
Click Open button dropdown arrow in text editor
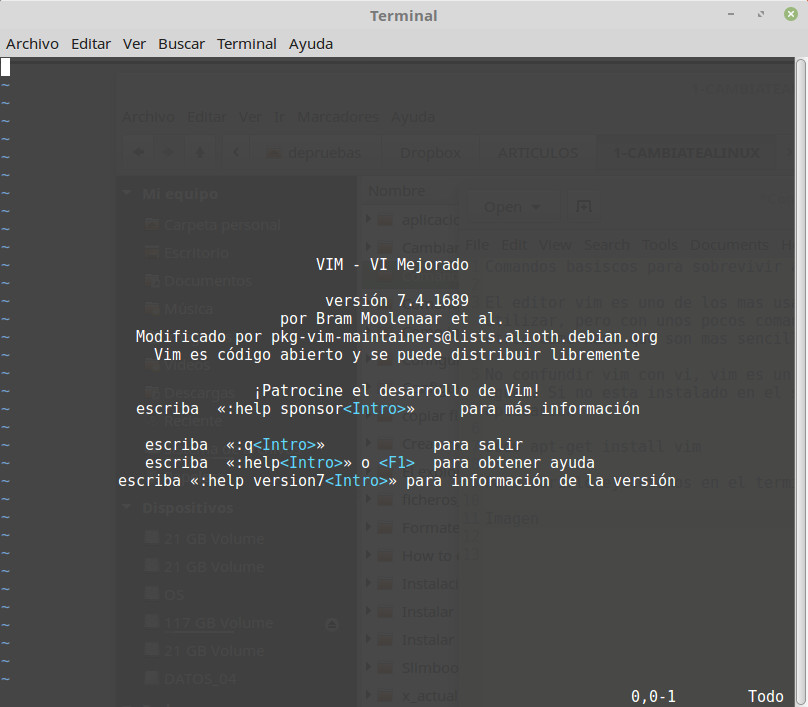pyautogui.click(x=536, y=207)
